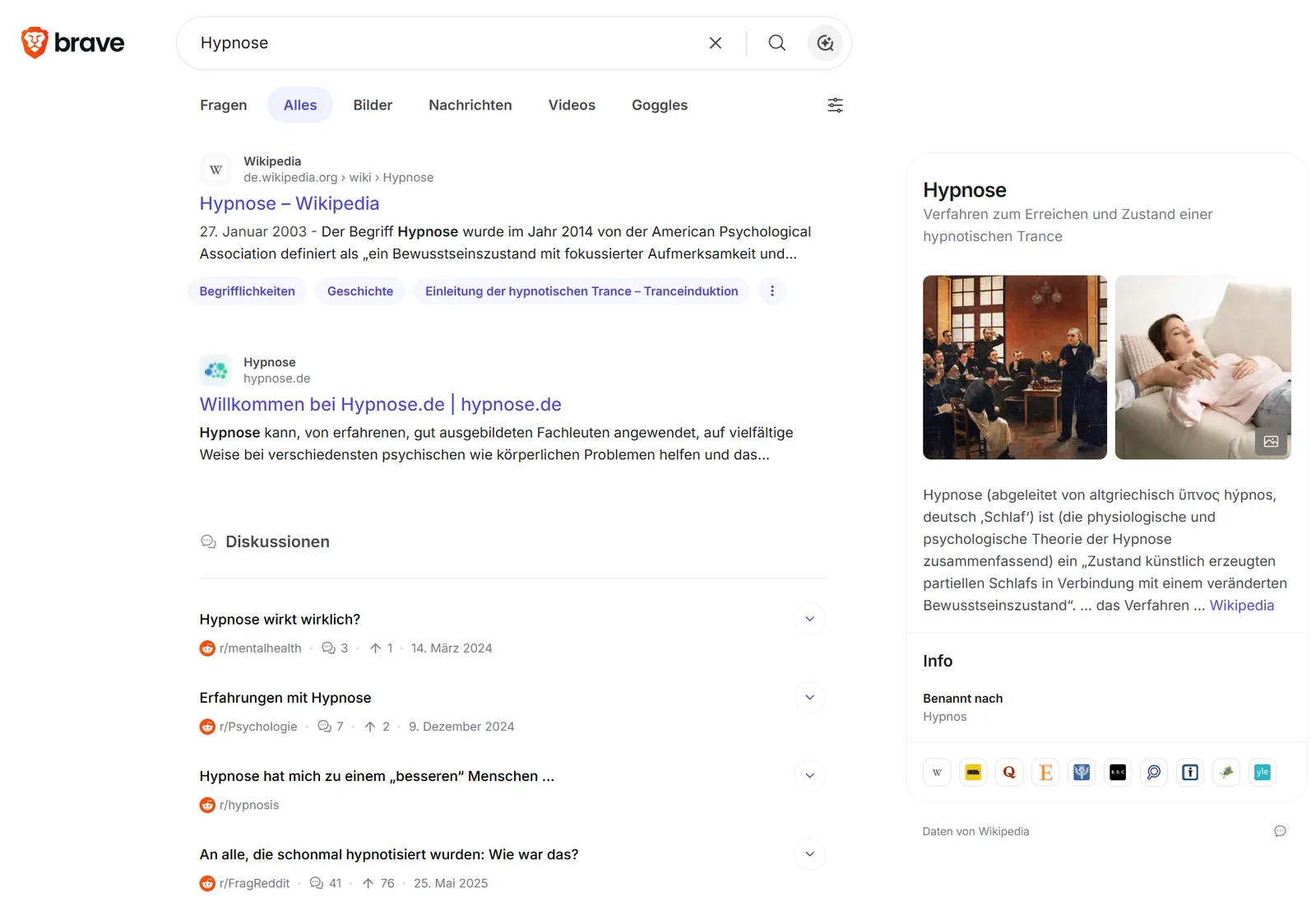Switch to the Fragen tab

(223, 105)
